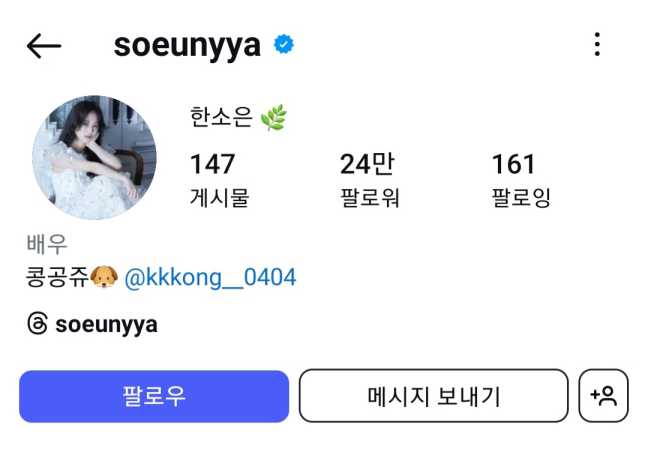Viewport: 648px width, 455px height.
Task: Open the @kkong__0404 mention link
Action: (x=210, y=277)
